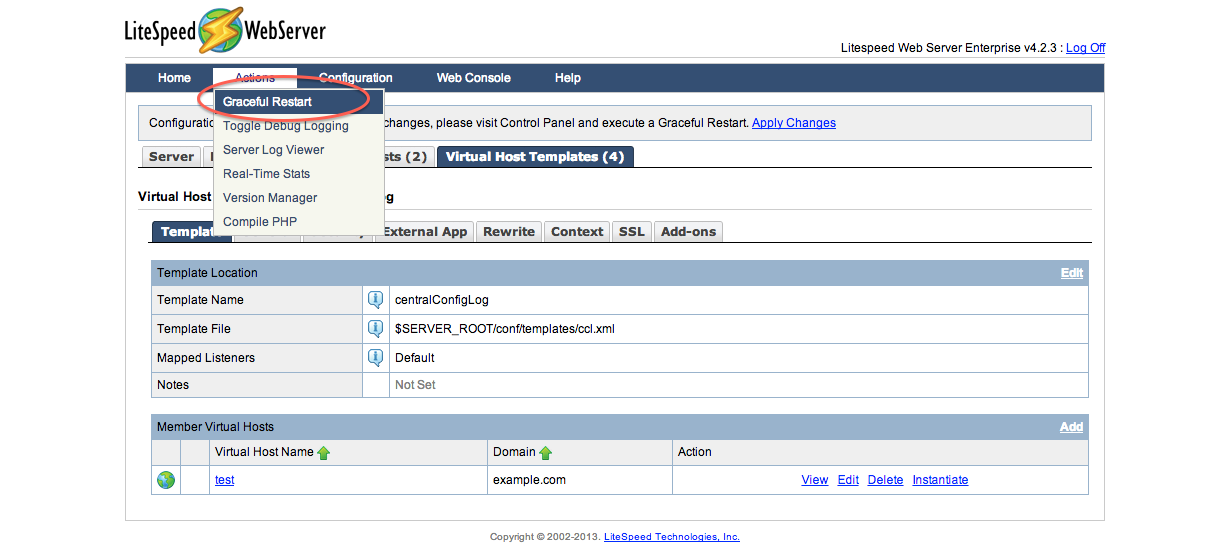Open the Configuration menu
The image size is (1231, 559).
coord(356,78)
